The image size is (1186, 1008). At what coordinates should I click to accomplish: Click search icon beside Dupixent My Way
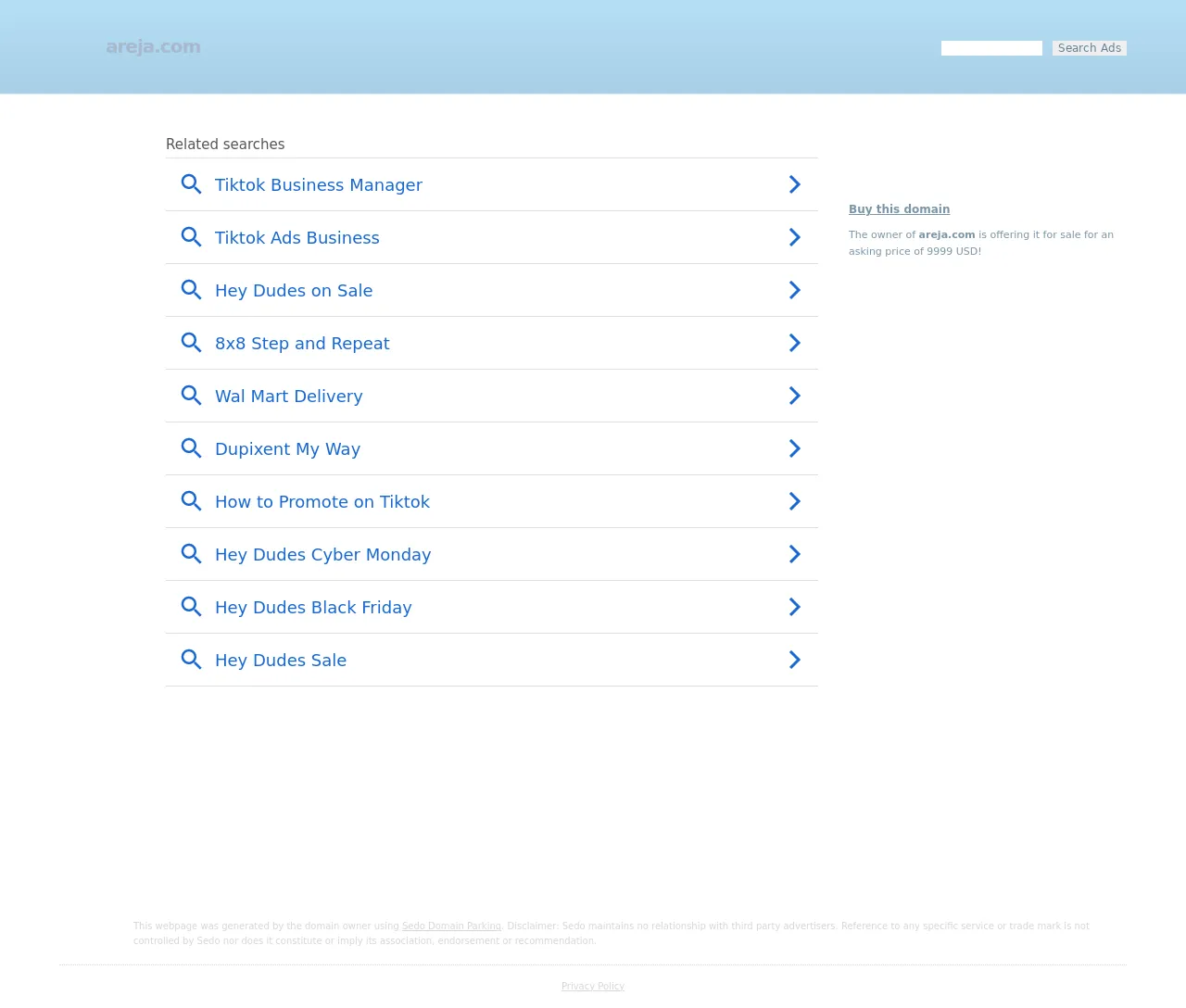[191, 448]
